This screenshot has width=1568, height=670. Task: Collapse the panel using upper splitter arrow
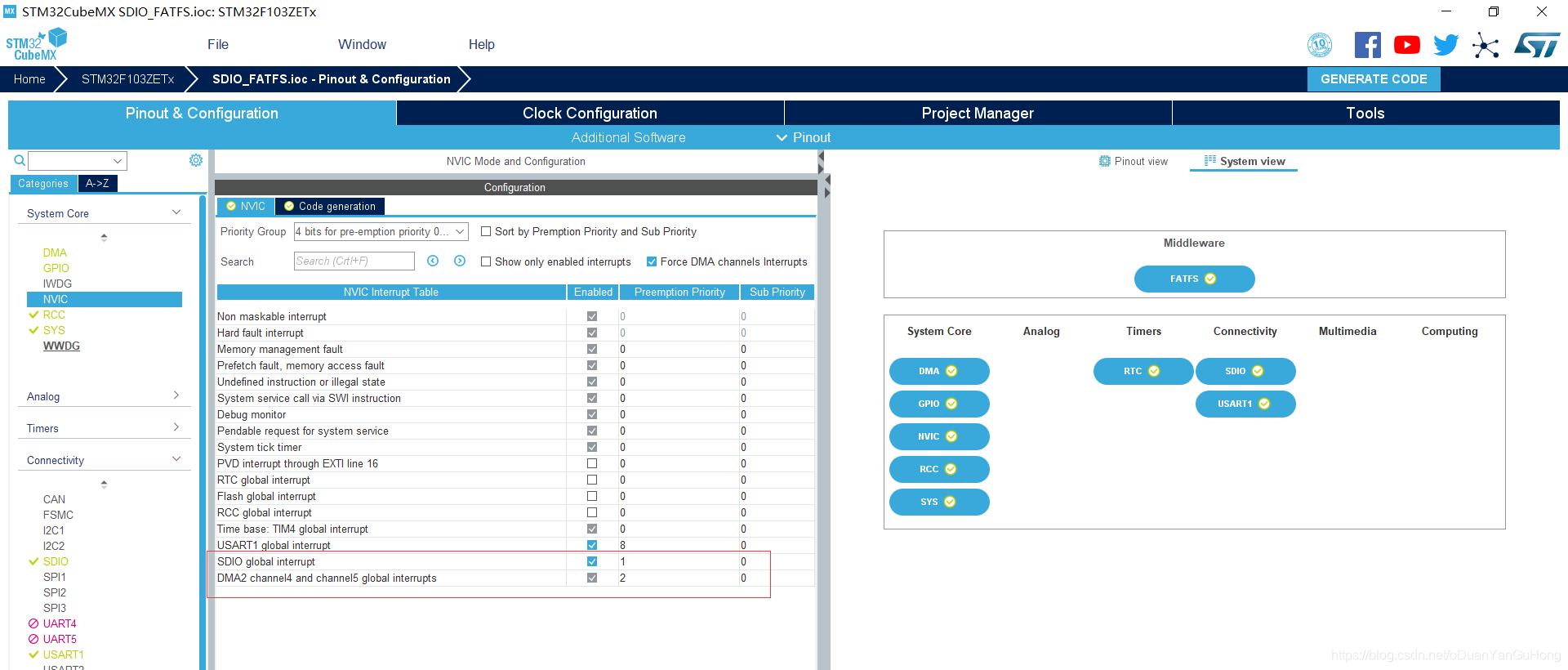click(x=821, y=155)
